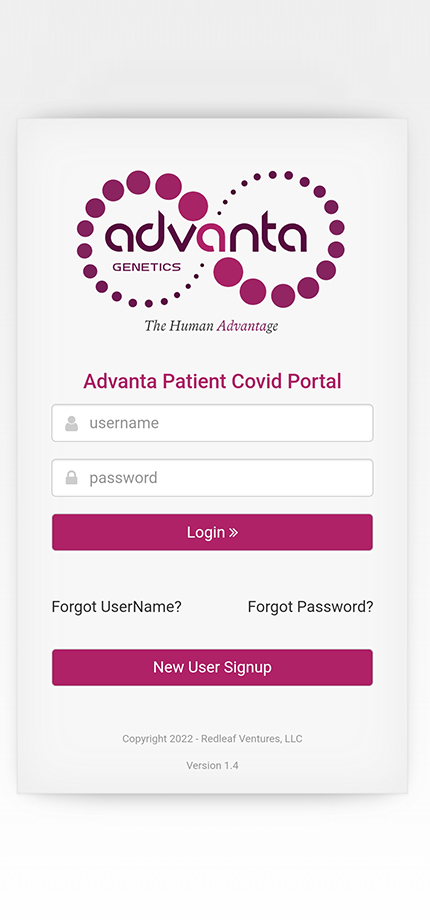Select the password placeholder text
Screen dimensions: 430x920
(x=123, y=478)
